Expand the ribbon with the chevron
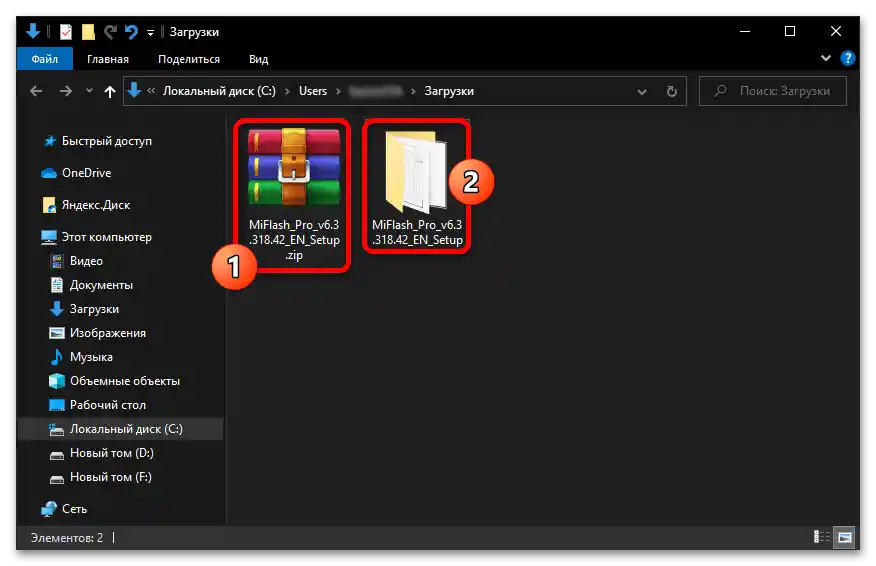The height and width of the screenshot is (566, 876). (826, 58)
